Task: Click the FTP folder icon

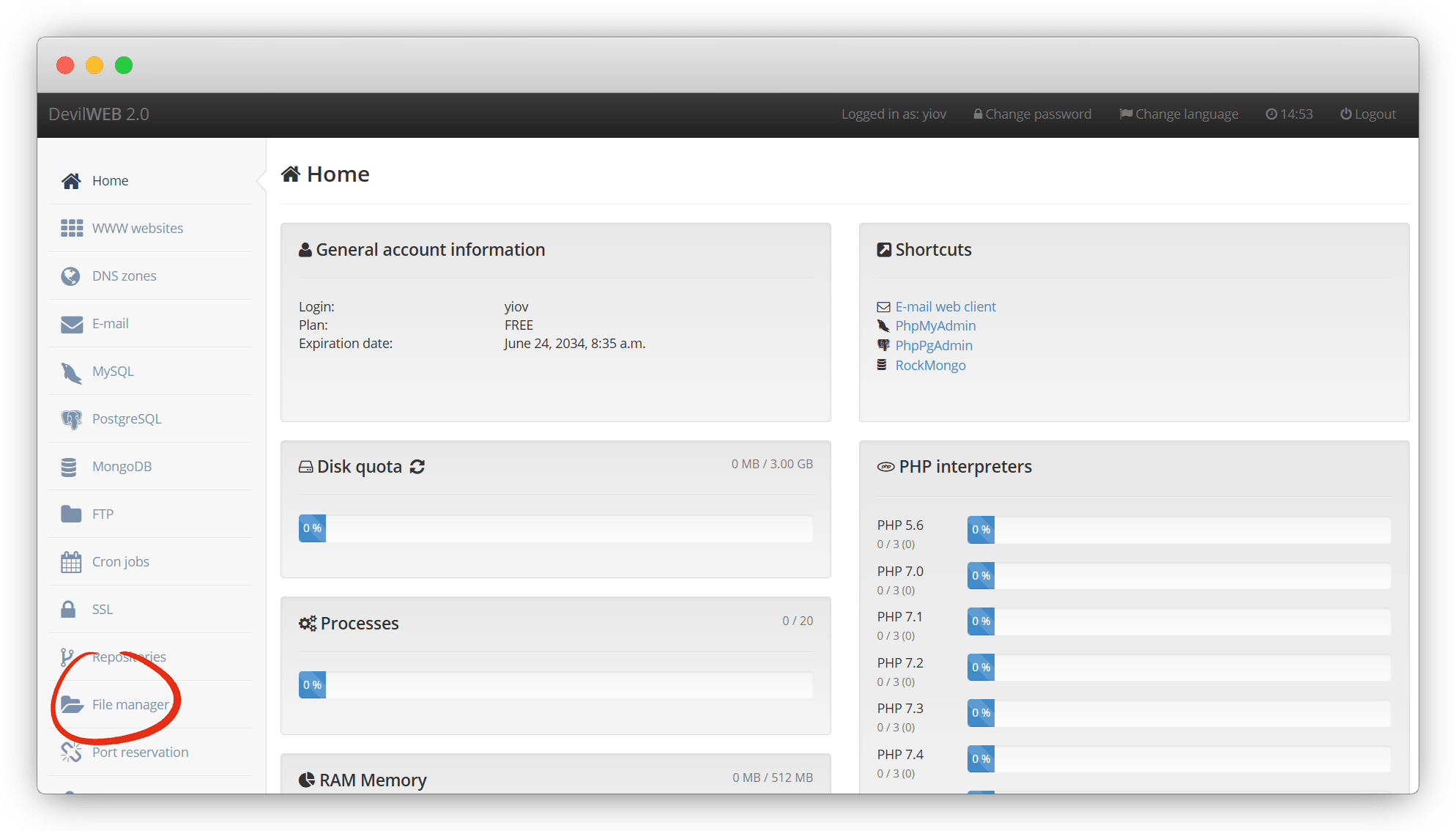Action: point(71,514)
